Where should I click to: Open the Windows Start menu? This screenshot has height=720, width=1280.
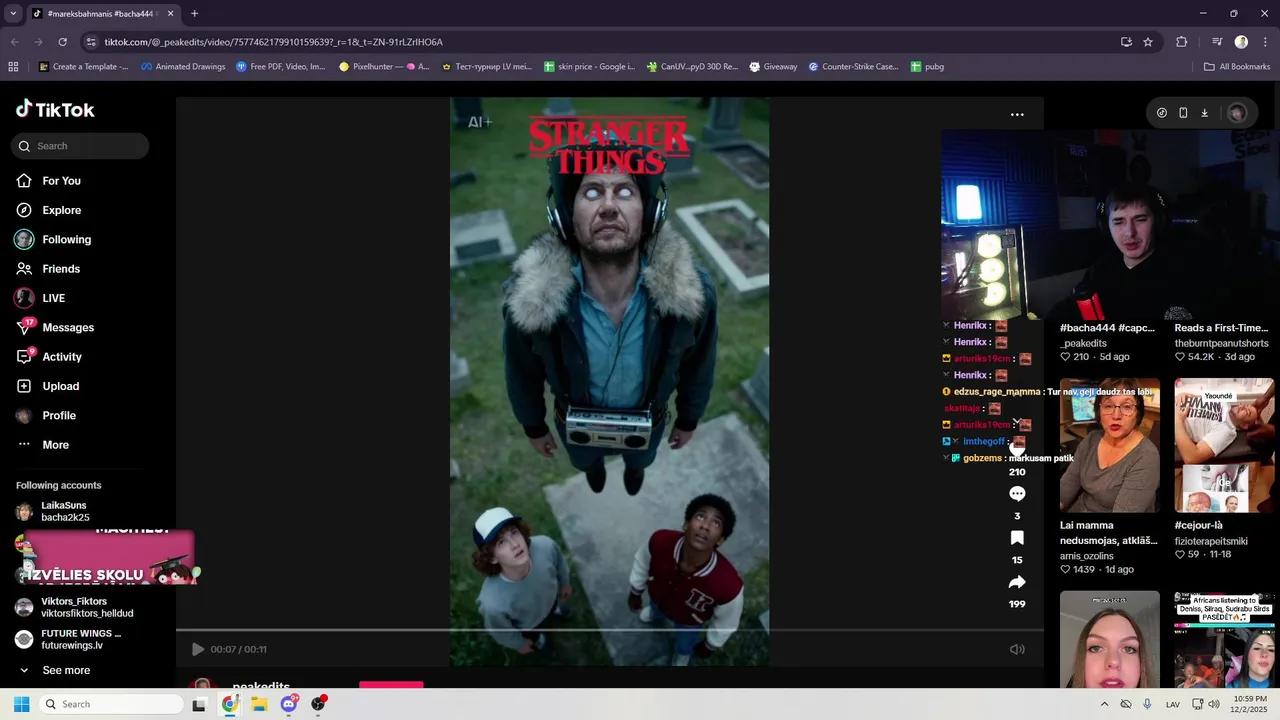tap(21, 704)
